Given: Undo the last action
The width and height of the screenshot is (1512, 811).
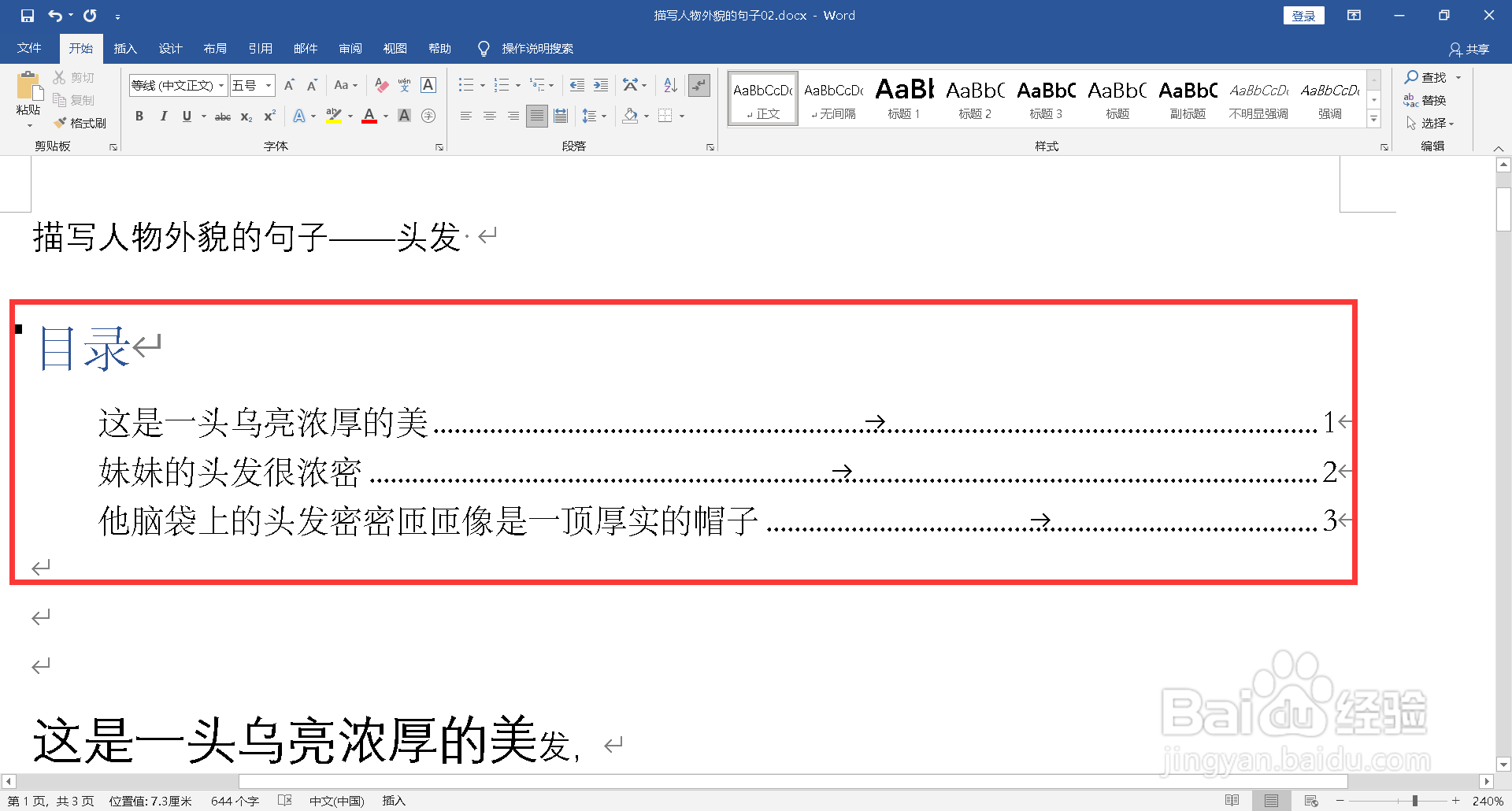Looking at the screenshot, I should [55, 16].
